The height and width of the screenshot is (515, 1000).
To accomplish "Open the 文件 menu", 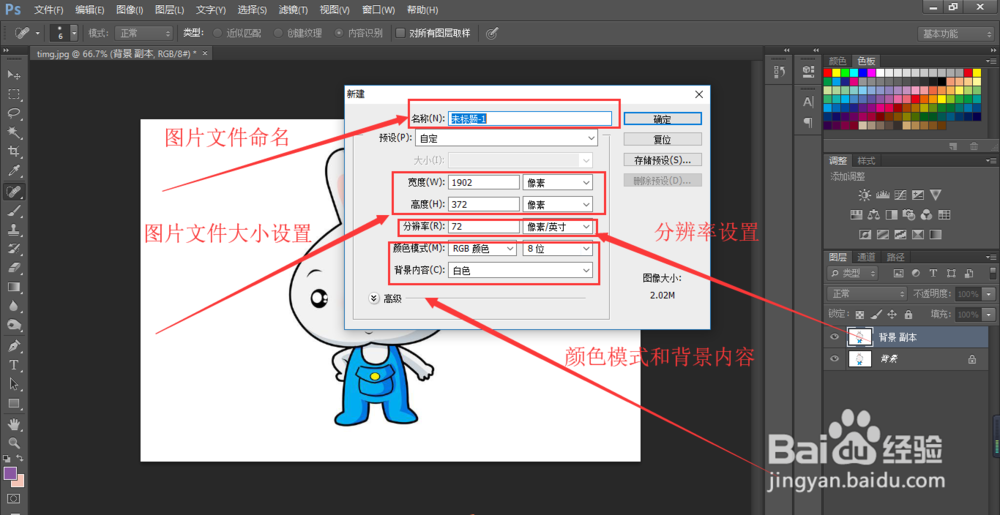I will coord(48,10).
